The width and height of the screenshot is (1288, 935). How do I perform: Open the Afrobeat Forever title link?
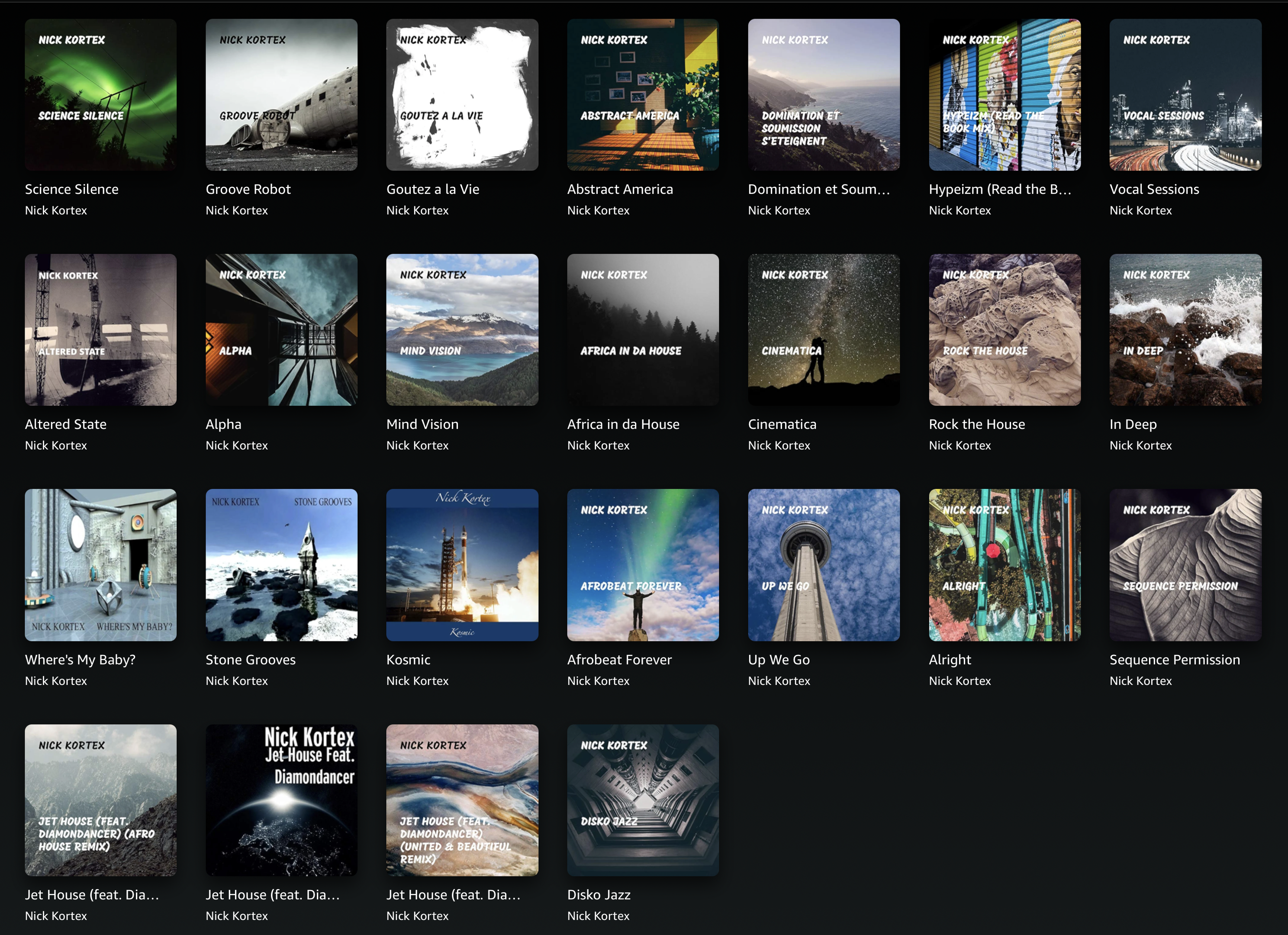[x=619, y=660]
